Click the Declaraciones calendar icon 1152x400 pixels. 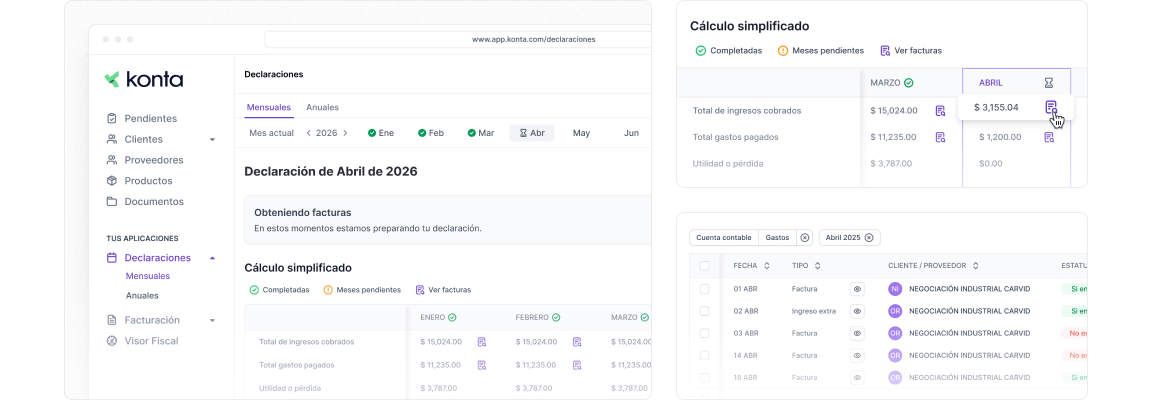point(112,258)
